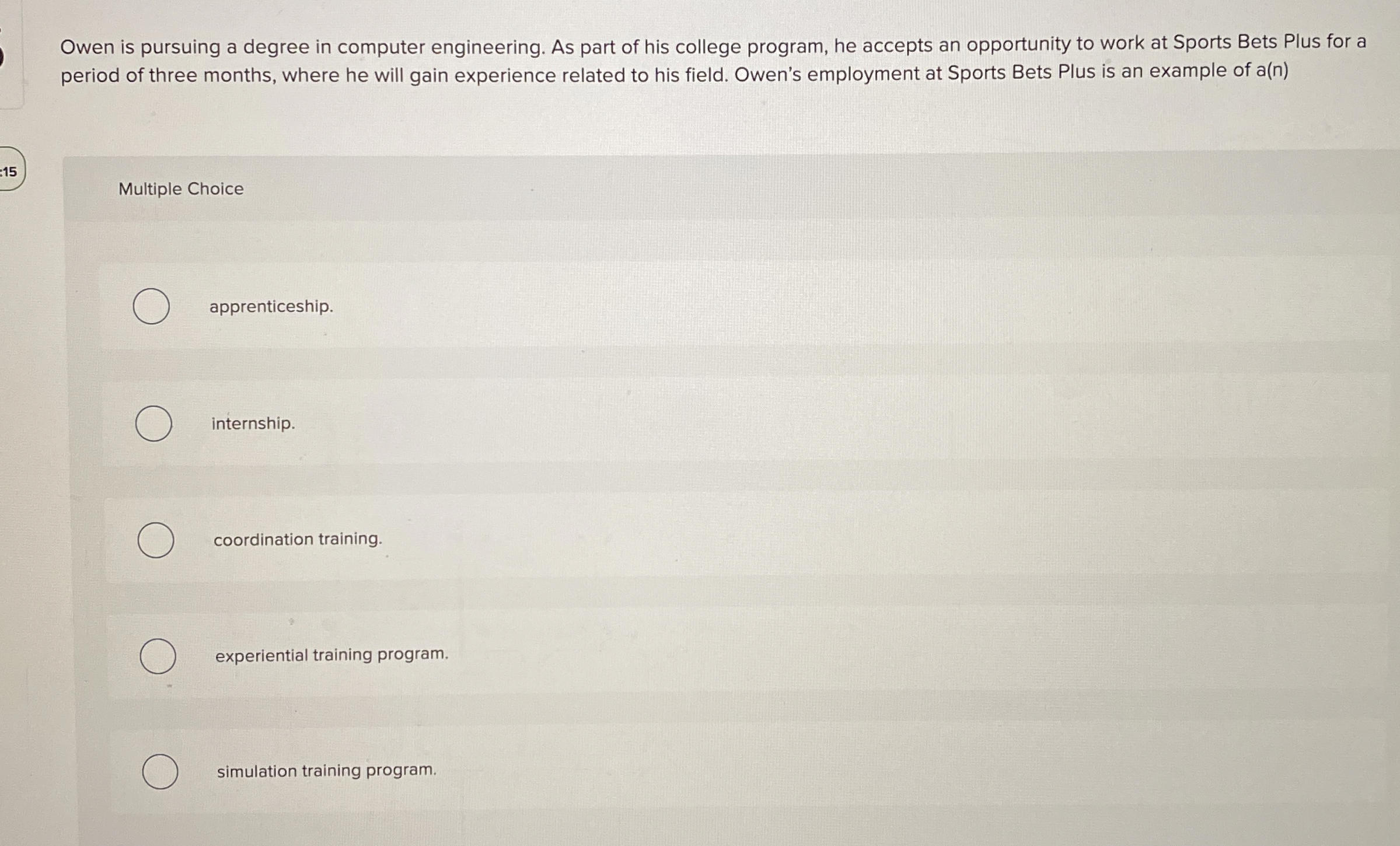Select the coordination training radio button
The image size is (1400, 846).
[159, 540]
